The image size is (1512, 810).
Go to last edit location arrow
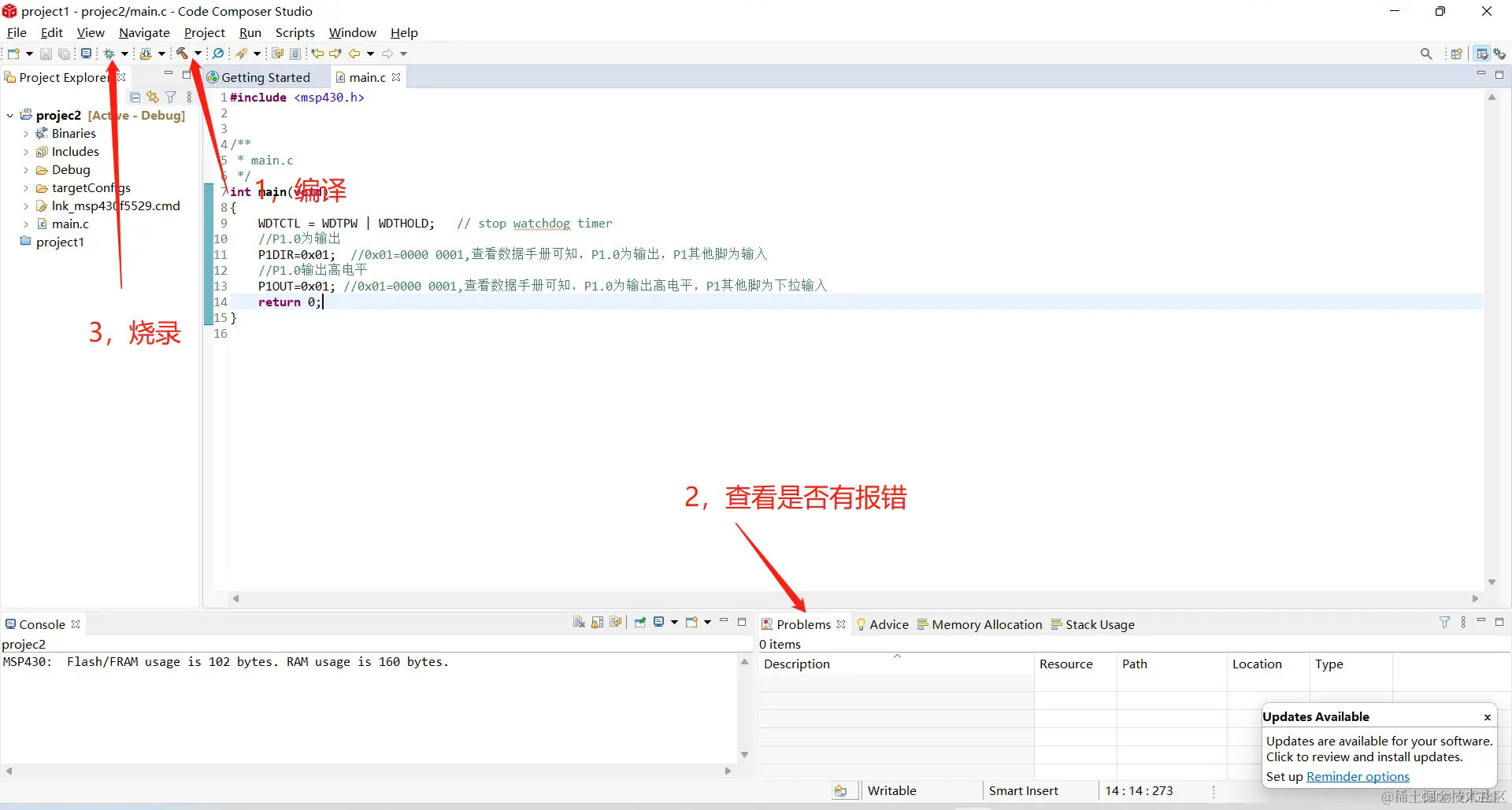point(317,54)
